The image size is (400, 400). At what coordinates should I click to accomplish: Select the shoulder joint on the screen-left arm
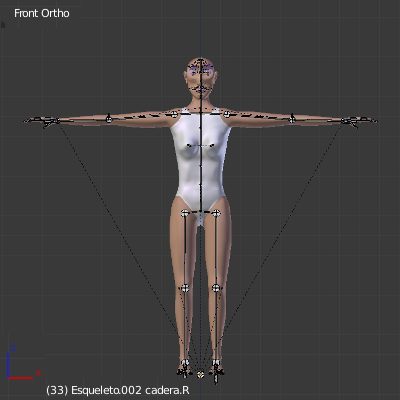tap(174, 114)
